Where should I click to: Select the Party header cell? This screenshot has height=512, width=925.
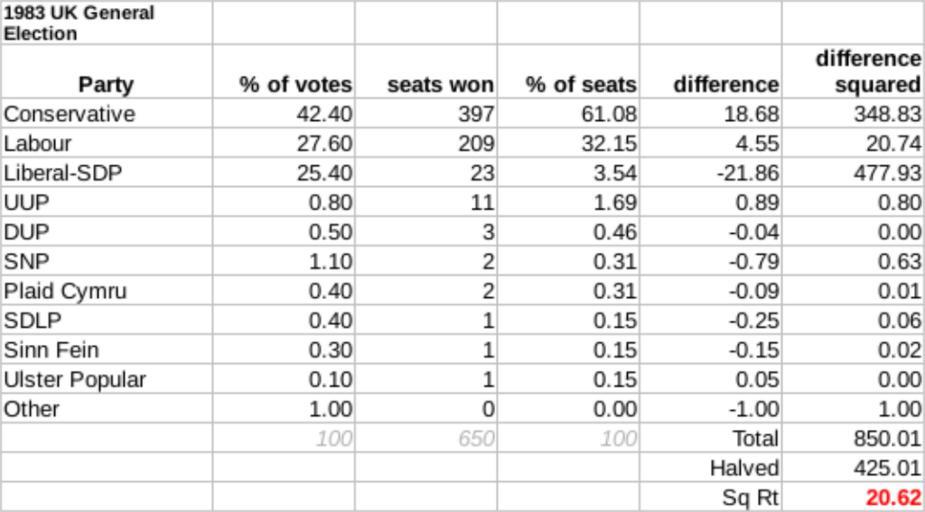106,84
